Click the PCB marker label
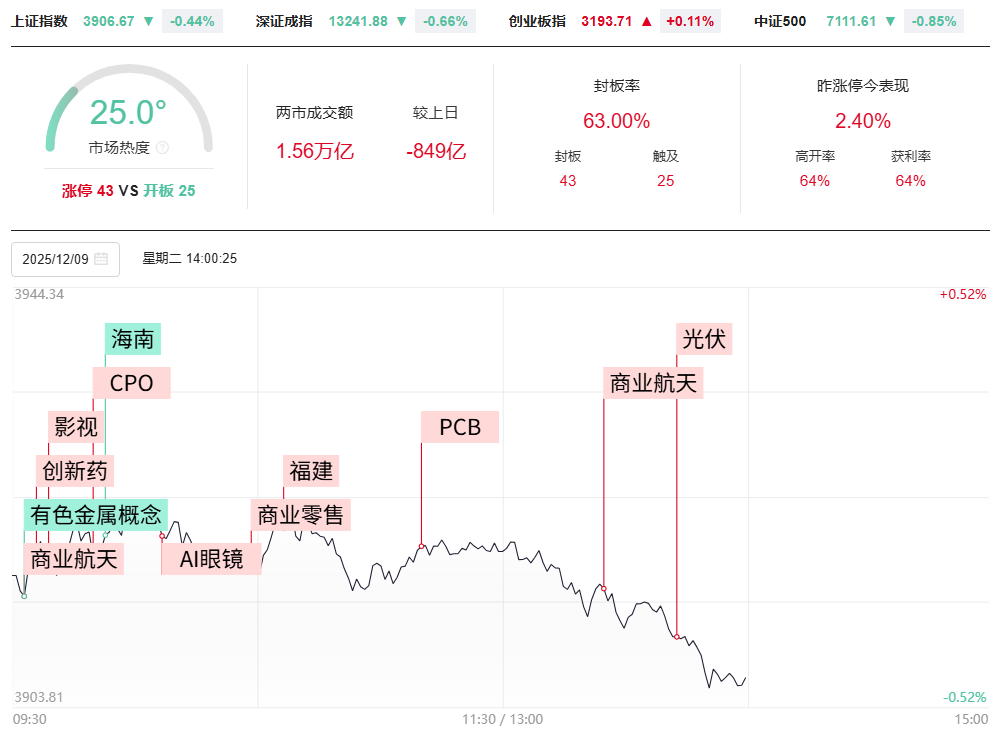This screenshot has height=736, width=1002. 460,427
